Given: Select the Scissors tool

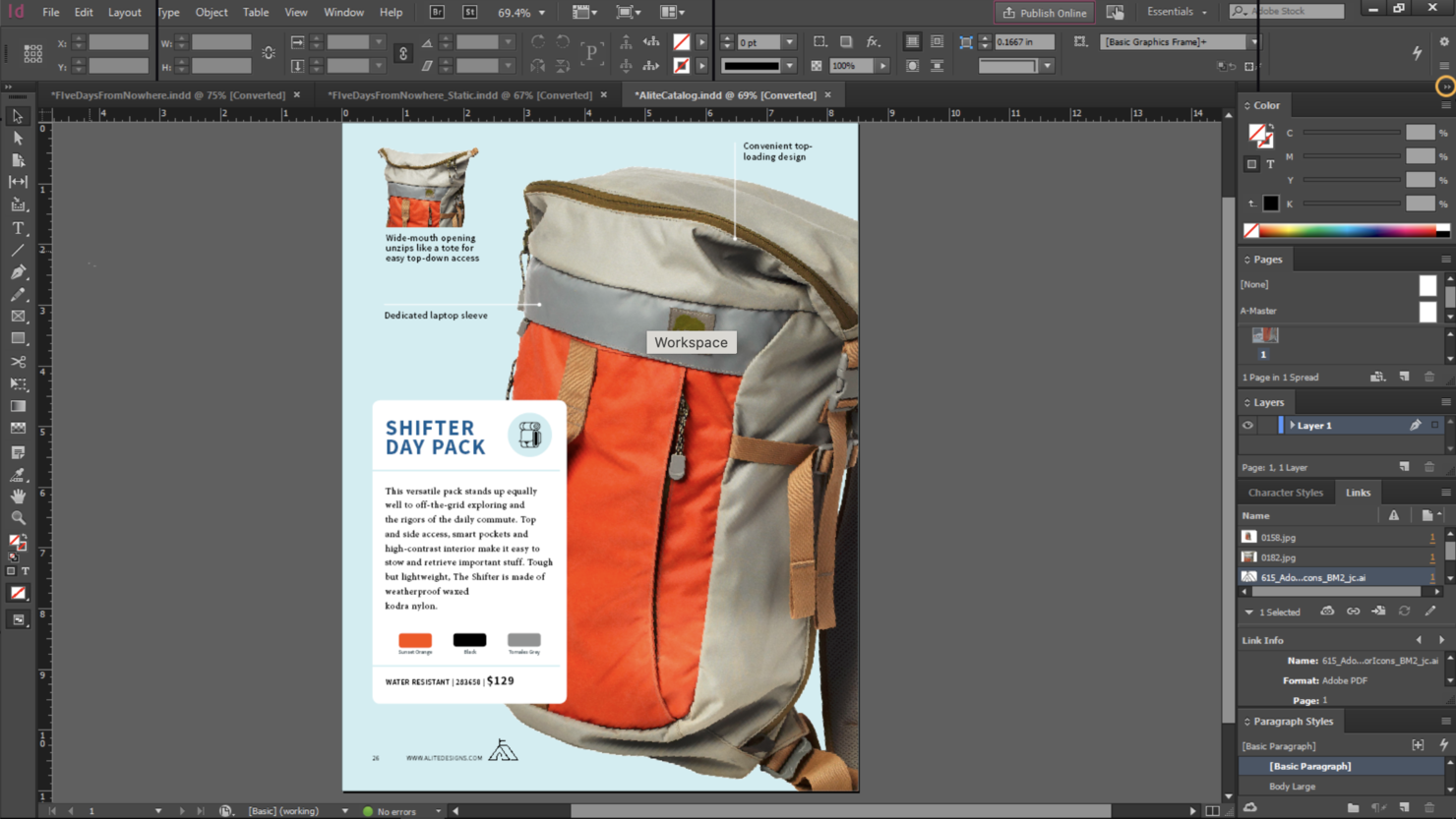Looking at the screenshot, I should point(16,361).
